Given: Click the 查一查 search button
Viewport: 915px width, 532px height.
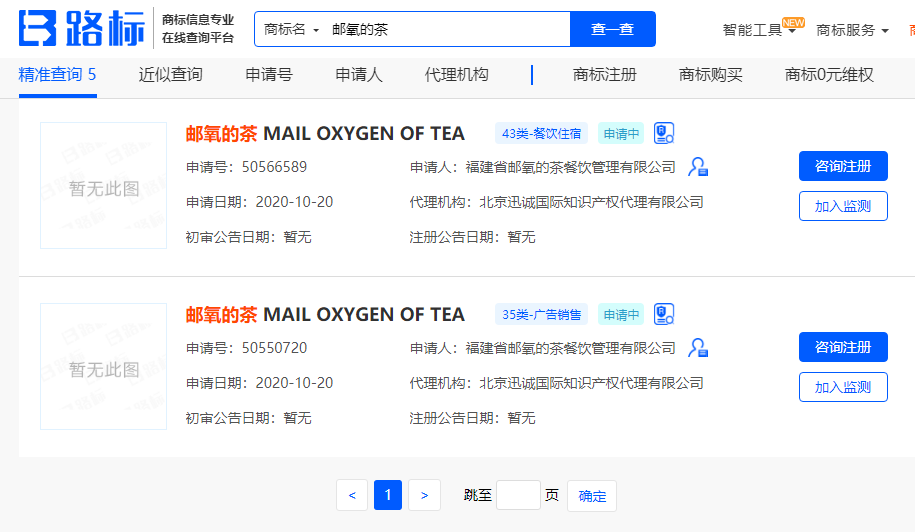Looking at the screenshot, I should pos(613,29).
